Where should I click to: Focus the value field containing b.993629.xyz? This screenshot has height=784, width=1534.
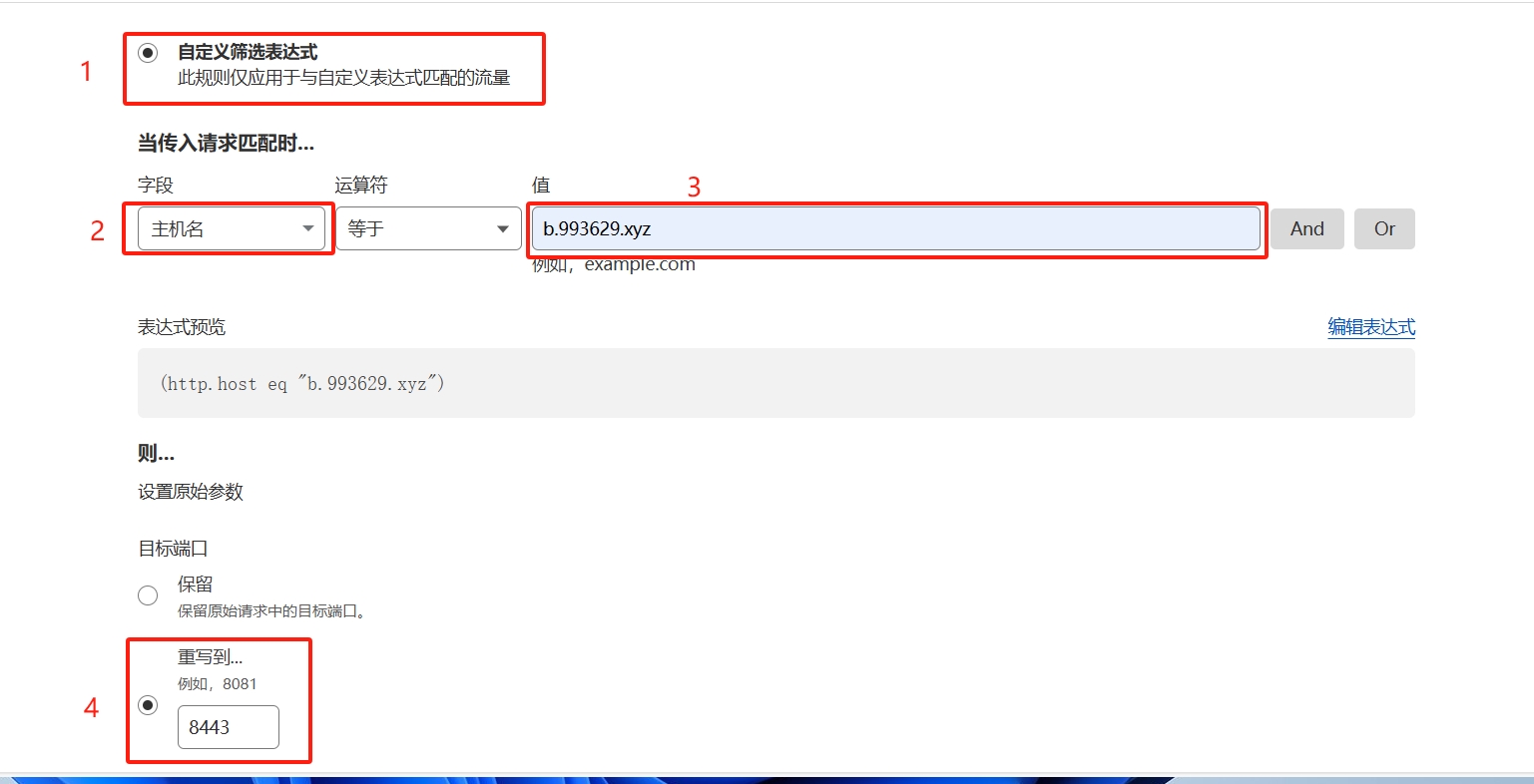click(895, 229)
